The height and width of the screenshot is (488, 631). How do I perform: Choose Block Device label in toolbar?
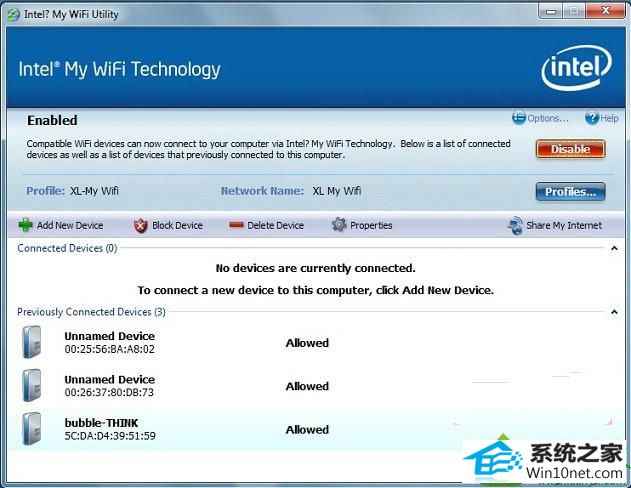[177, 225]
